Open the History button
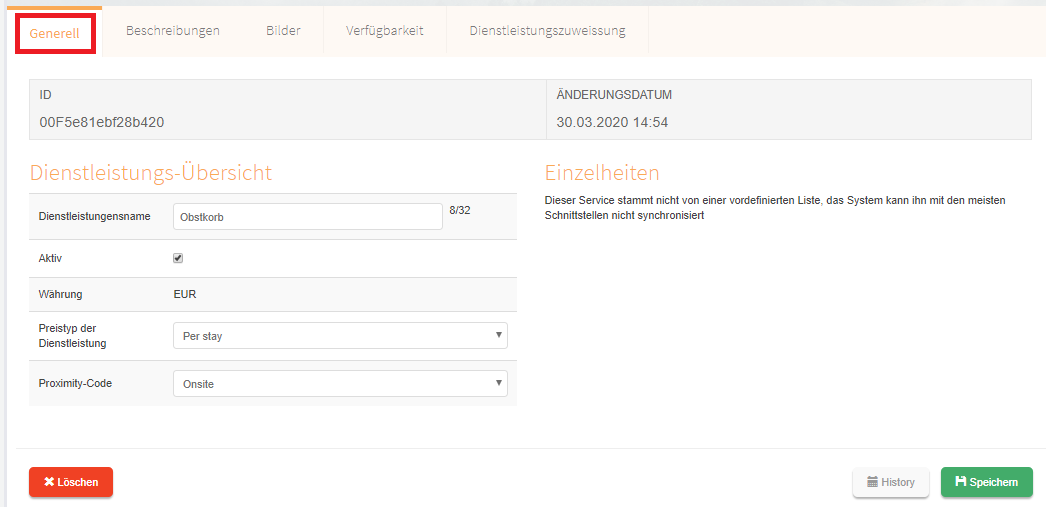The width and height of the screenshot is (1046, 507). [x=891, y=482]
